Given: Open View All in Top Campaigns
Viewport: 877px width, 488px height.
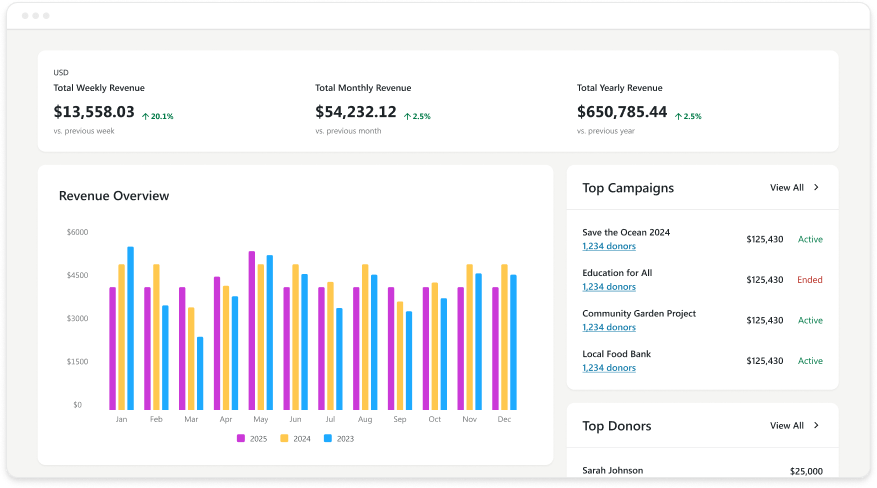Looking at the screenshot, I should tap(786, 187).
